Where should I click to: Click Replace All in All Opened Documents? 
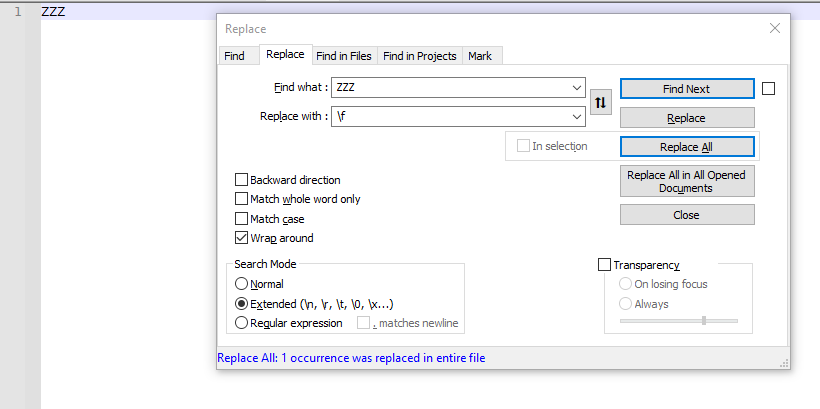pyautogui.click(x=687, y=181)
